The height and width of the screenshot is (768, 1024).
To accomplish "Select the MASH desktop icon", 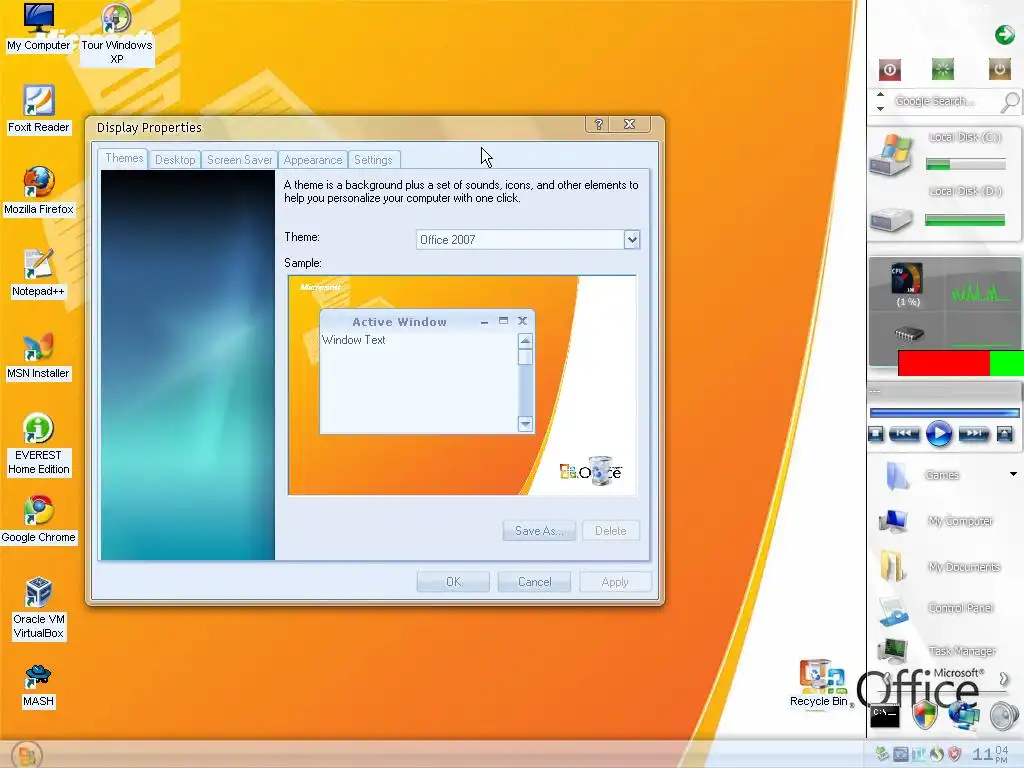I will tap(38, 686).
